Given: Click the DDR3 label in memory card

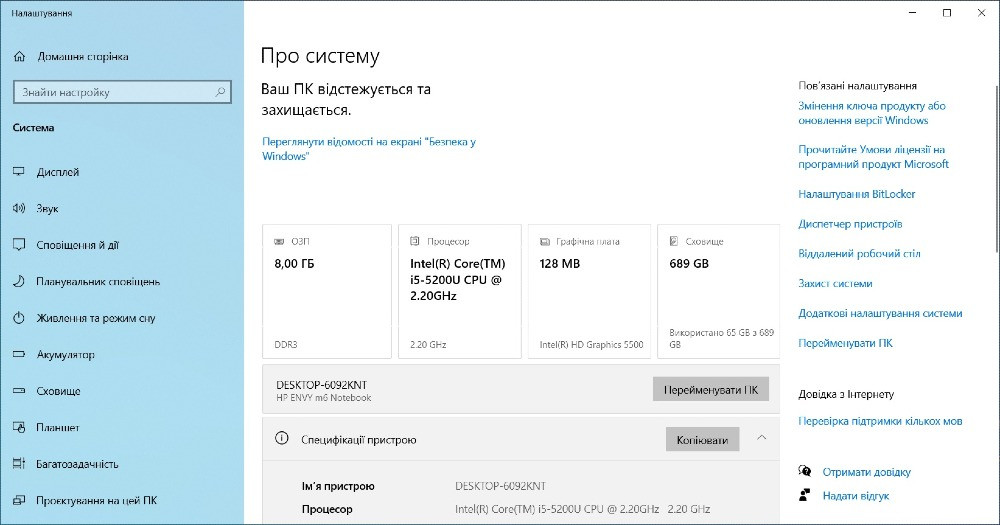Looking at the screenshot, I should pyautogui.click(x=286, y=344).
